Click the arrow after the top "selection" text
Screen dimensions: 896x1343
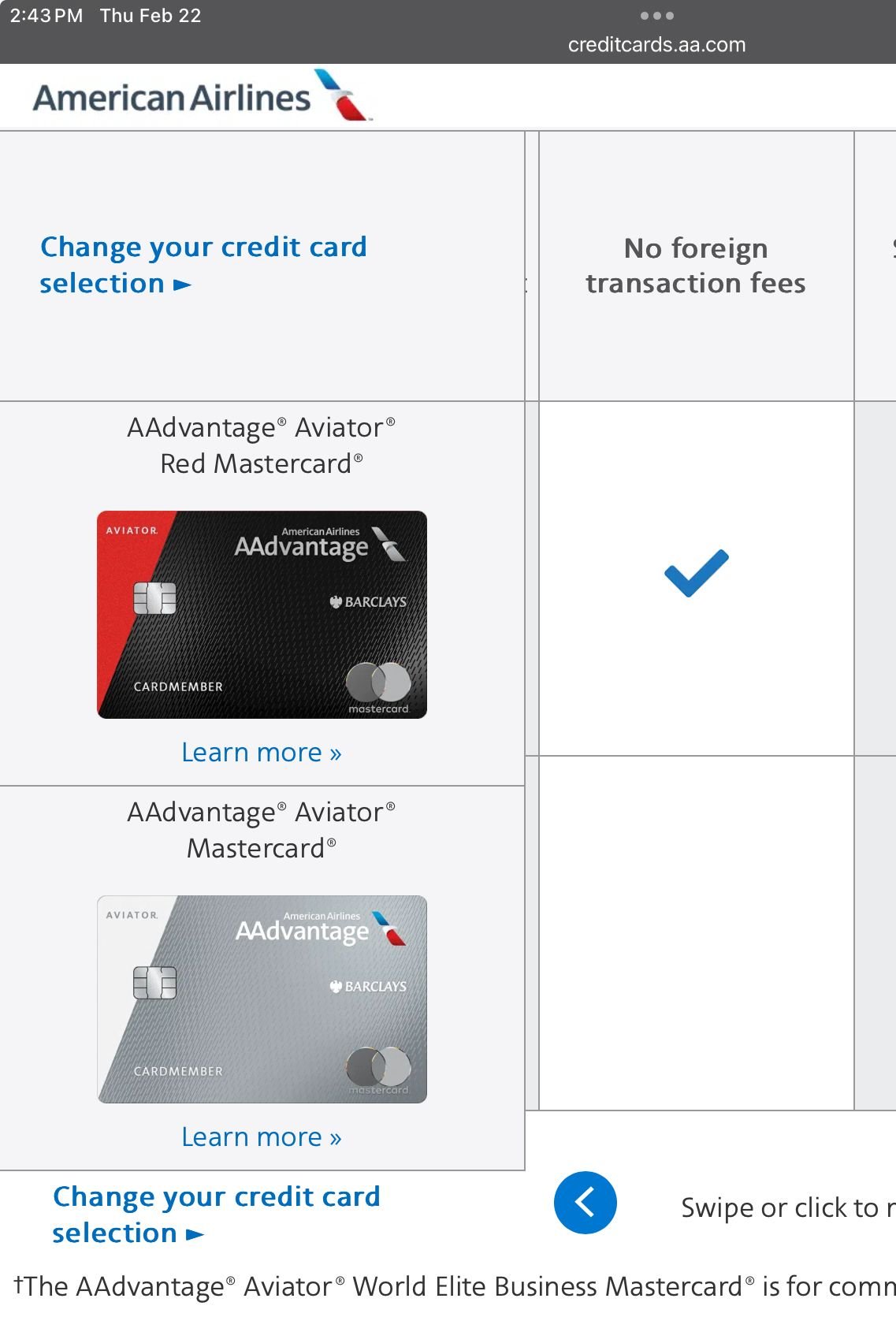click(x=183, y=285)
